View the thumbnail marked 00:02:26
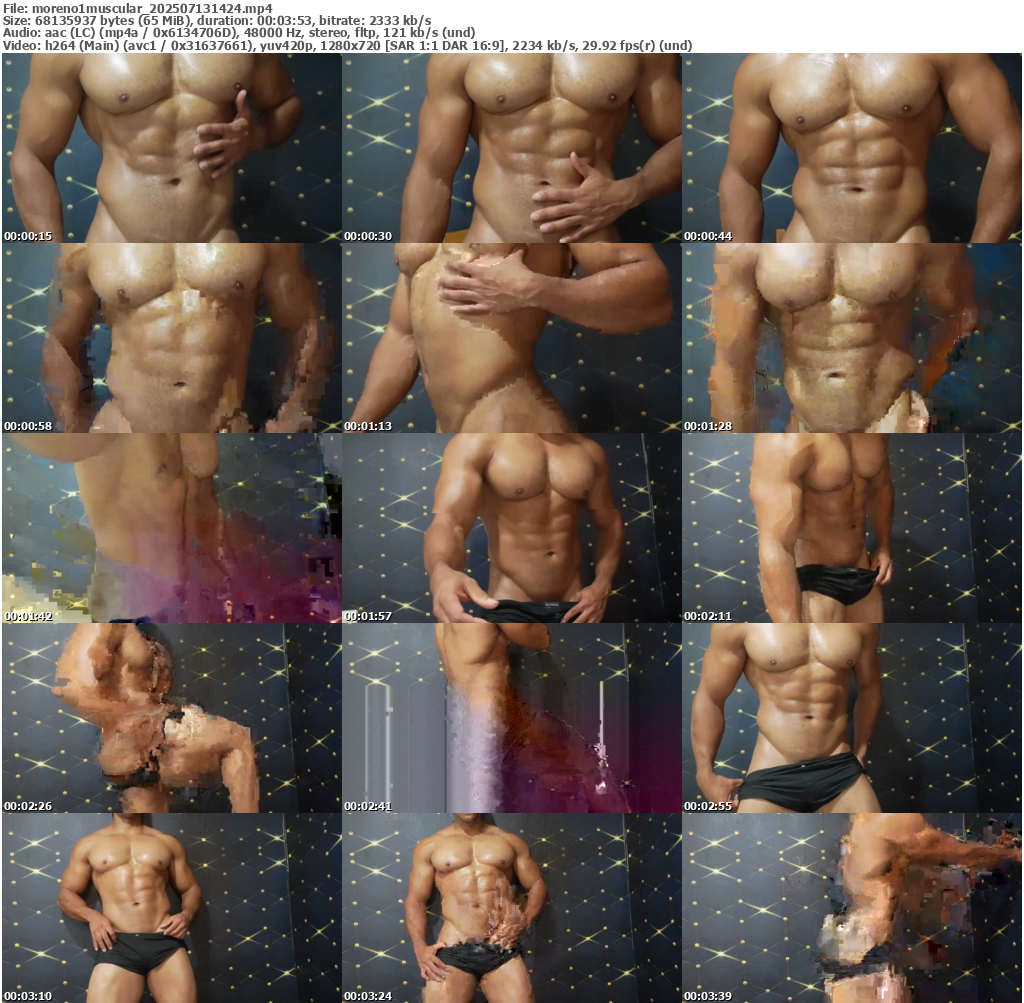1024x1003 pixels. point(171,718)
